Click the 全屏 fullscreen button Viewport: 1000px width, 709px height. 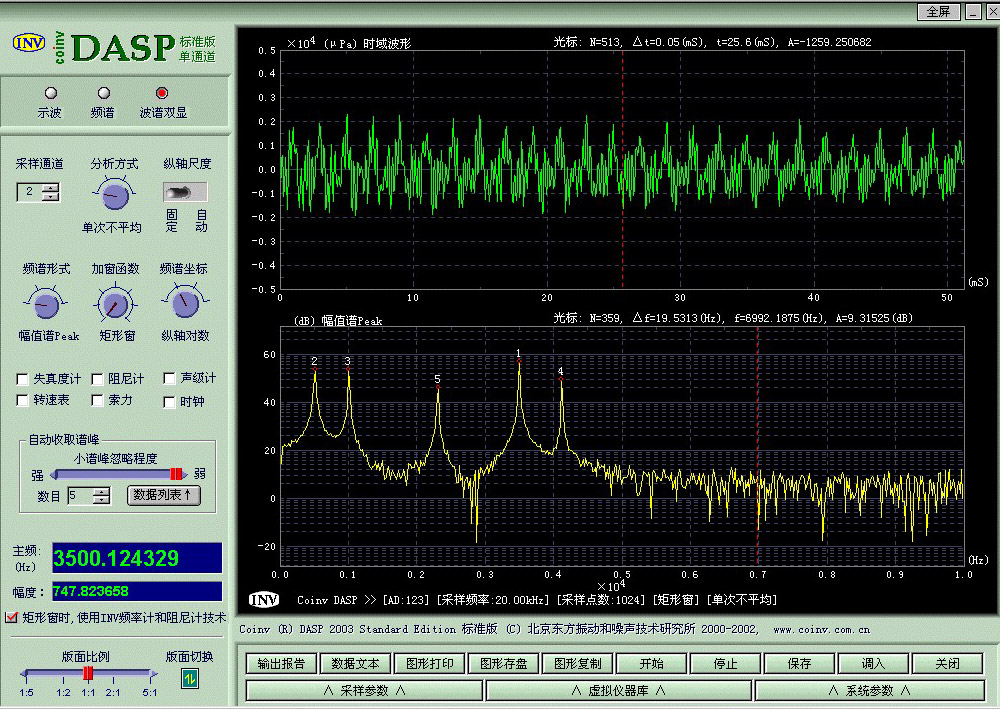point(938,11)
